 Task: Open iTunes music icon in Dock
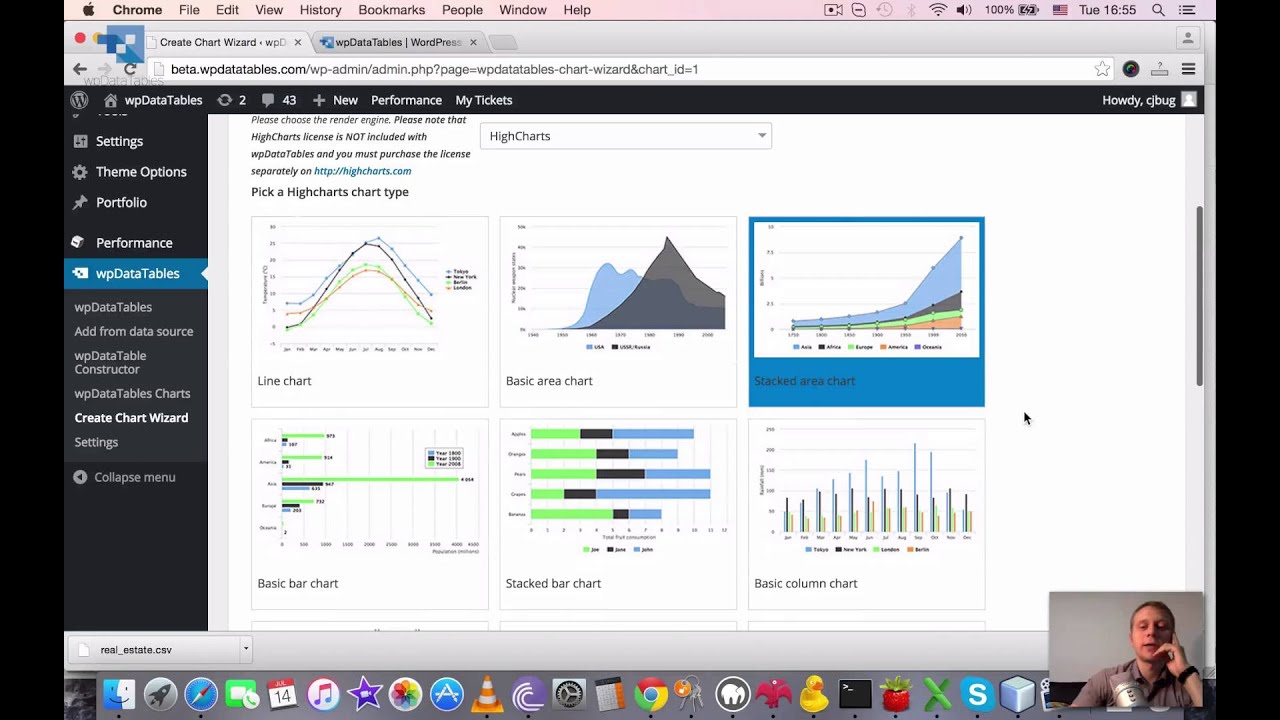pos(324,694)
